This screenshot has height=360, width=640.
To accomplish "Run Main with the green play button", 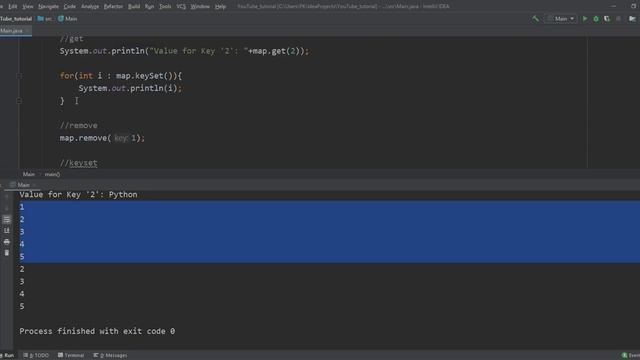I will click(584, 19).
